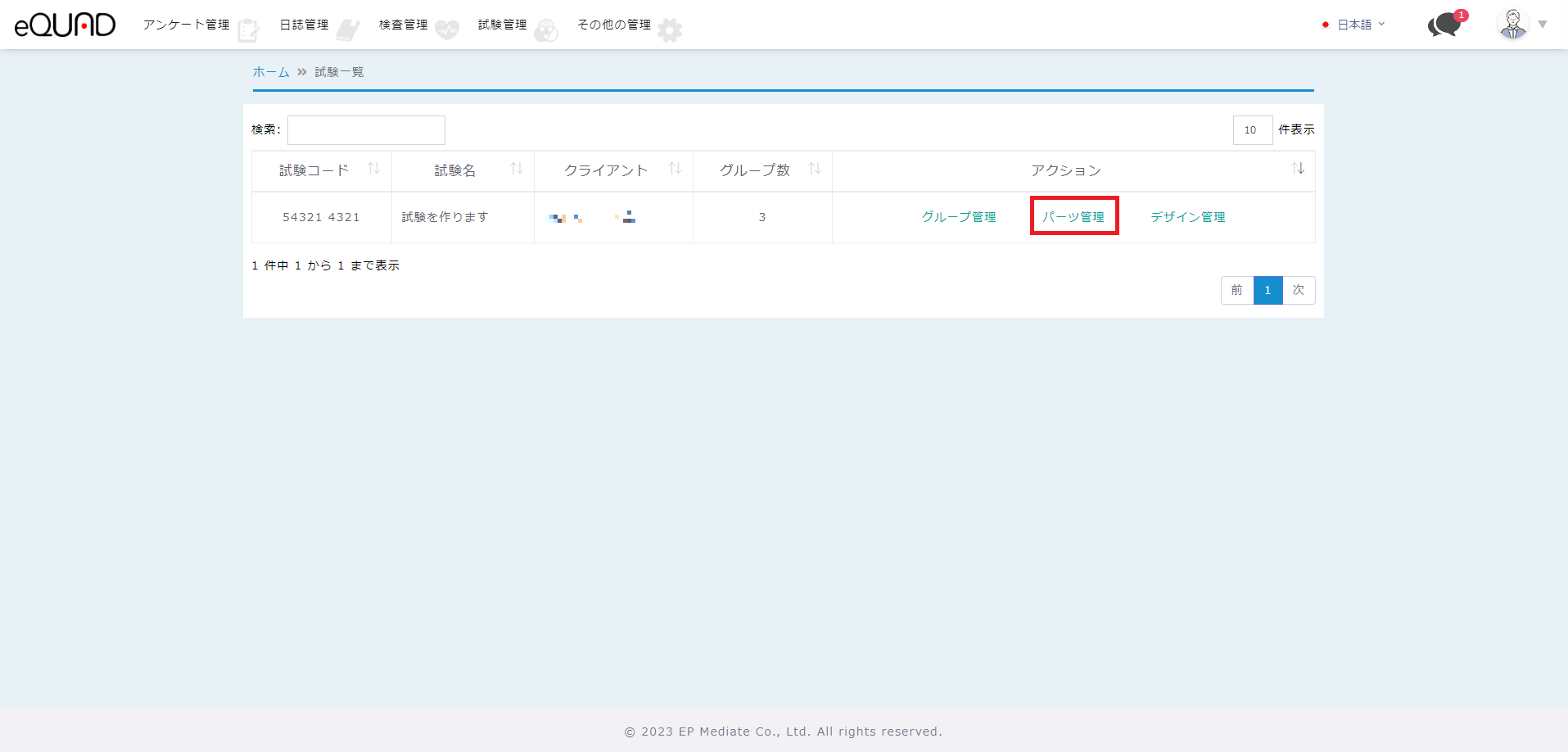The image size is (1568, 752).
Task: Open the chat messages notification icon
Action: (x=1445, y=25)
